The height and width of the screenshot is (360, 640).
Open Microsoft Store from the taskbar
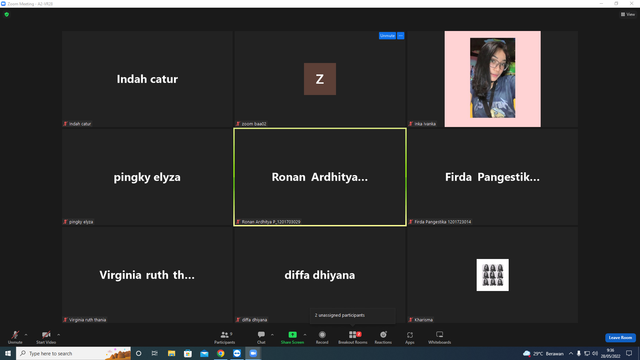[188, 353]
